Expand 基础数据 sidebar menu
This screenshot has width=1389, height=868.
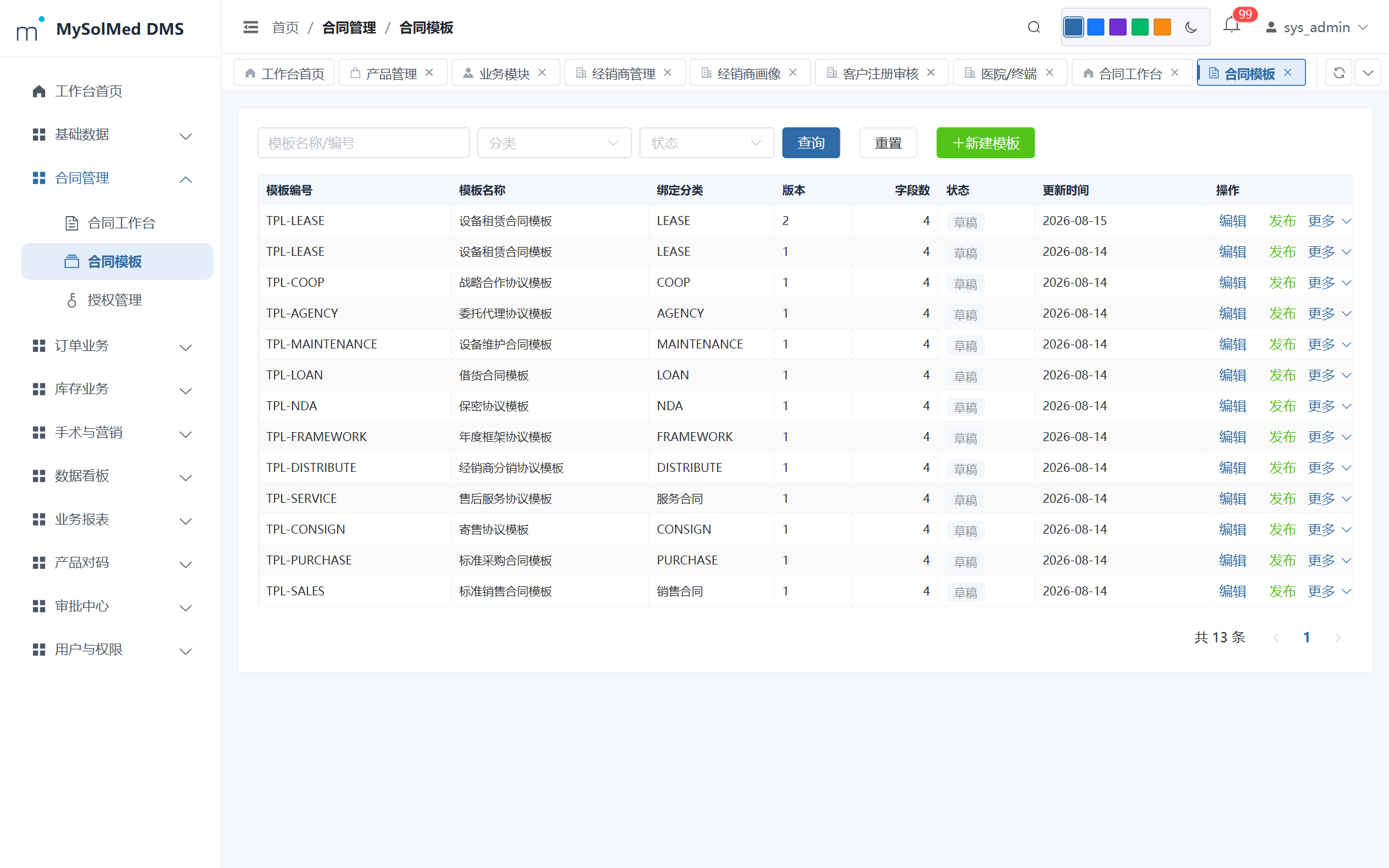[117, 134]
